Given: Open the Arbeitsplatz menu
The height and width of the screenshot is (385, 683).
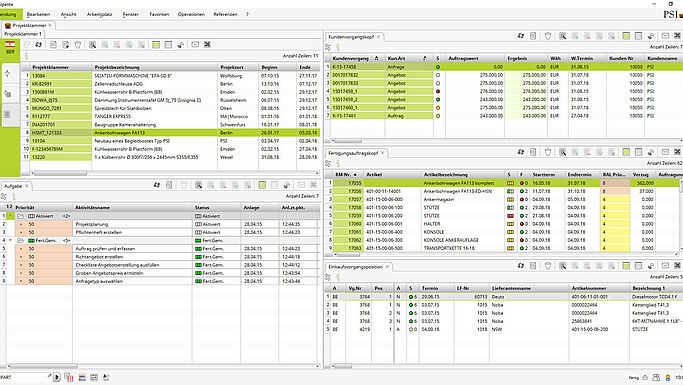Looking at the screenshot, I should click(x=99, y=14).
